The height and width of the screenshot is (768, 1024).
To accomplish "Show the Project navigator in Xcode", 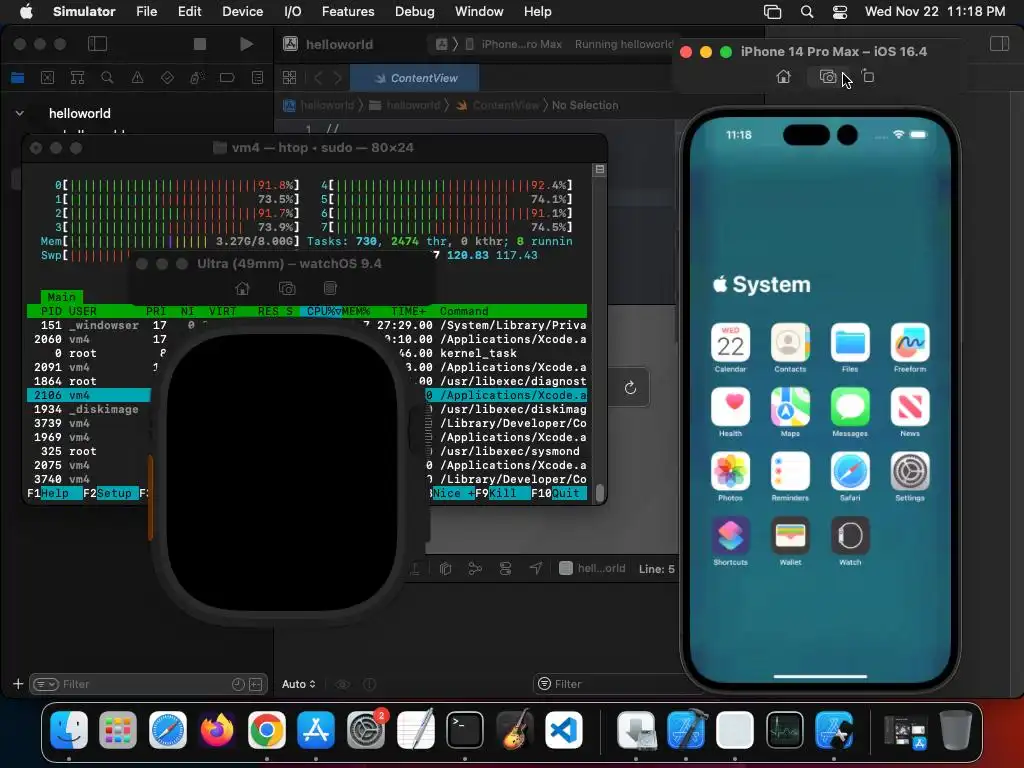I will 18,78.
